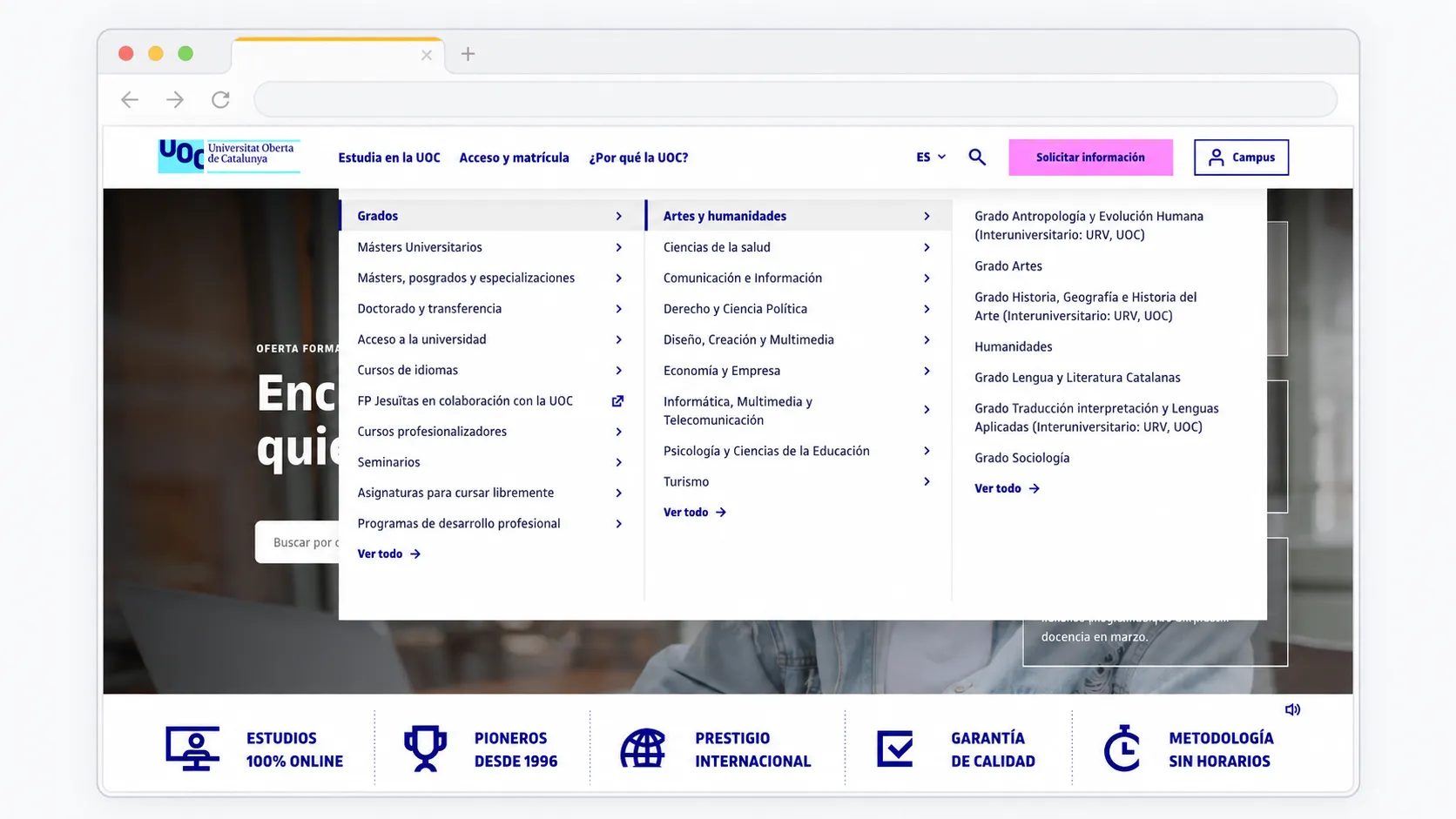Expand the Economía y Empresa chevron
This screenshot has width=1456, height=819.
(927, 371)
